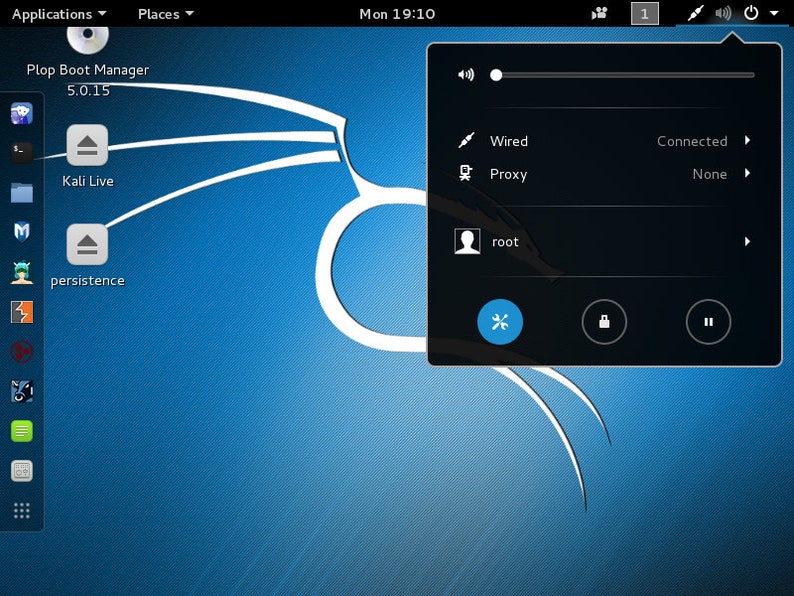
Task: Open Burp Suite from the dock
Action: 22,312
